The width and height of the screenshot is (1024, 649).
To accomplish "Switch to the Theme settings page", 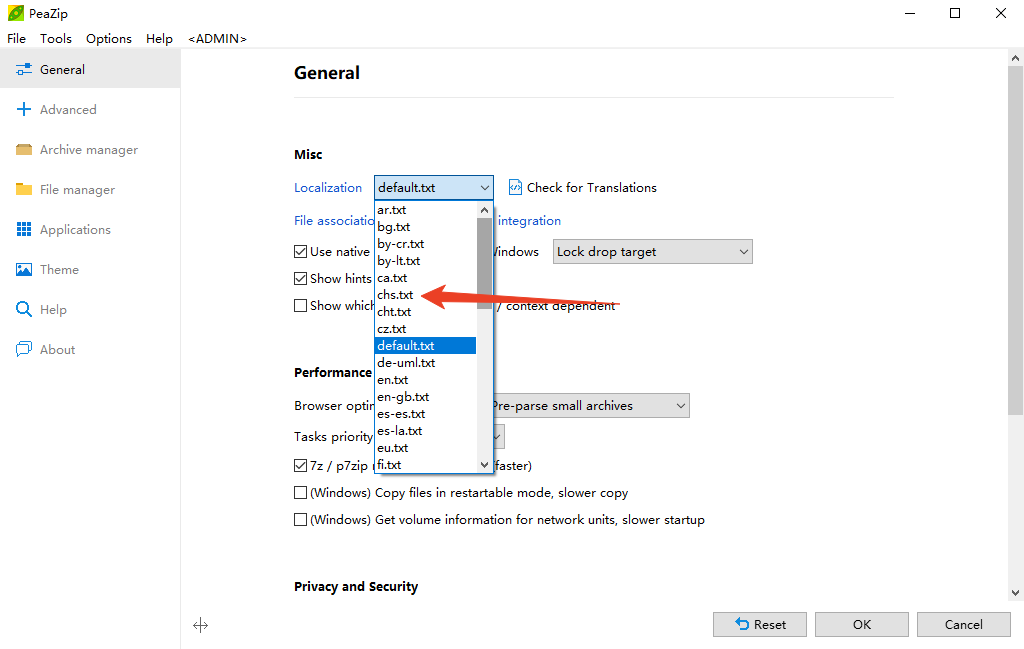I will (x=90, y=270).
